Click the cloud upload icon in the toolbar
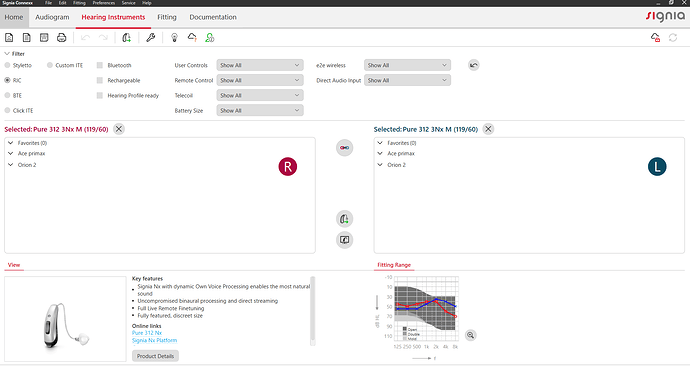Viewport: 690px width, 366px height. pyautogui.click(x=192, y=38)
